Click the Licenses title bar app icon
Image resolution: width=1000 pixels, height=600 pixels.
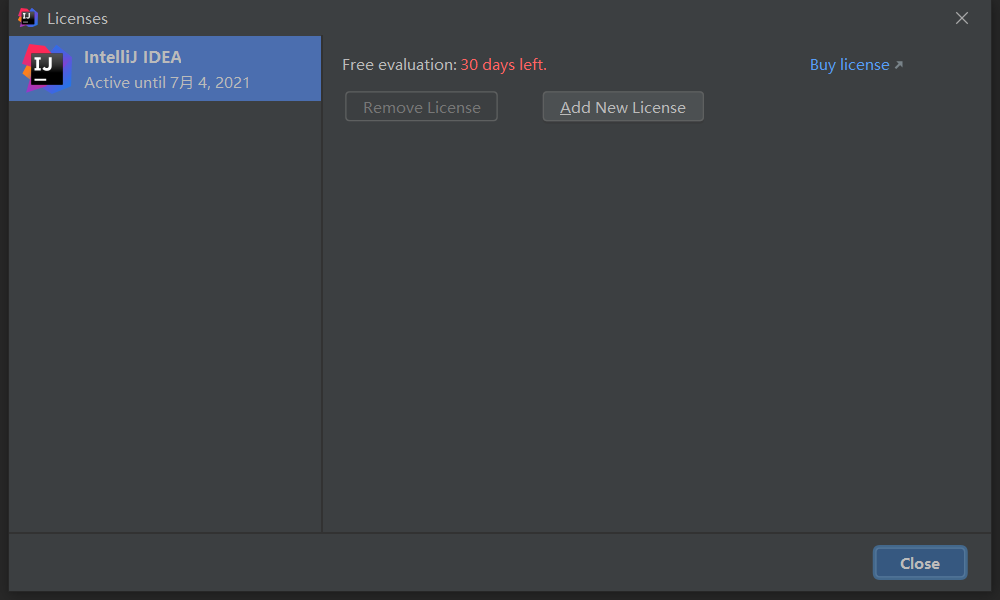pyautogui.click(x=27, y=18)
